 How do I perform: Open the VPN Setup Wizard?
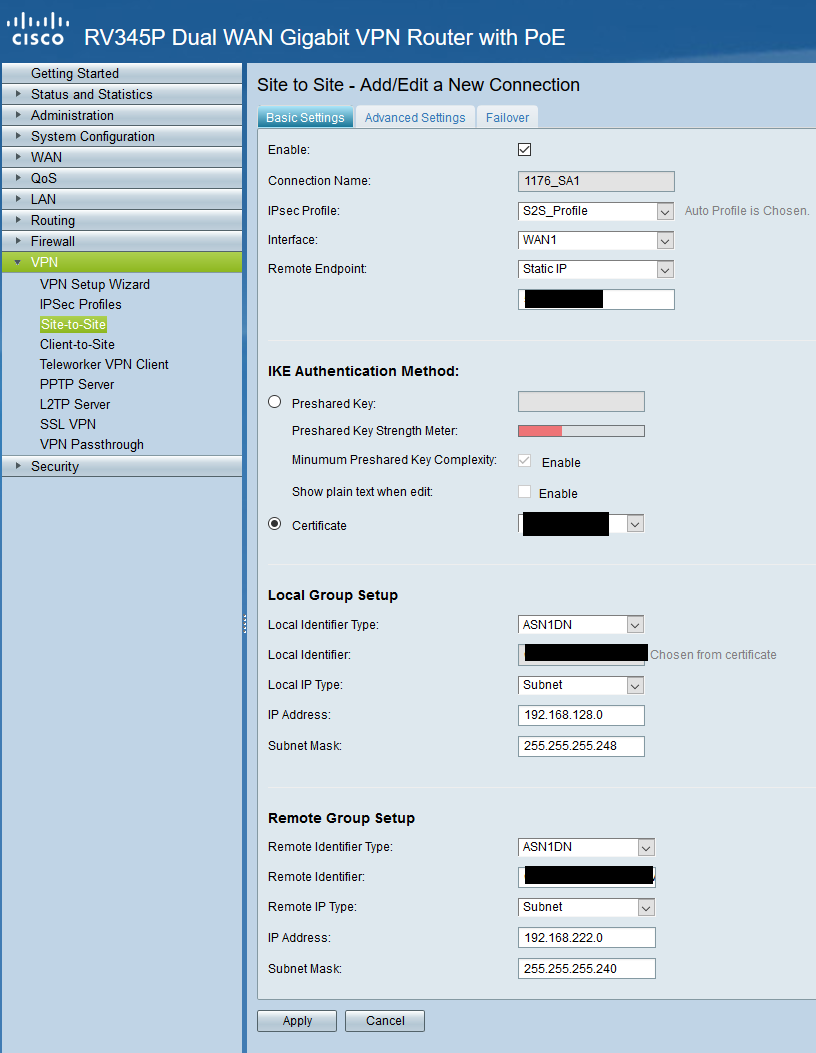click(x=94, y=284)
